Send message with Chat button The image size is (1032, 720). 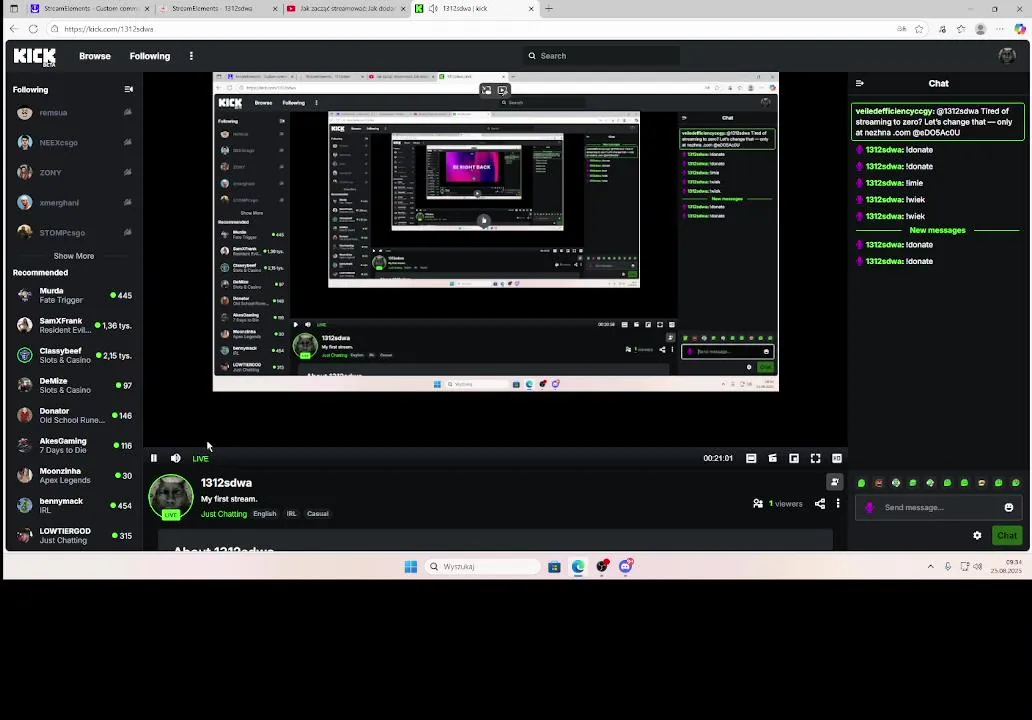coord(1007,536)
